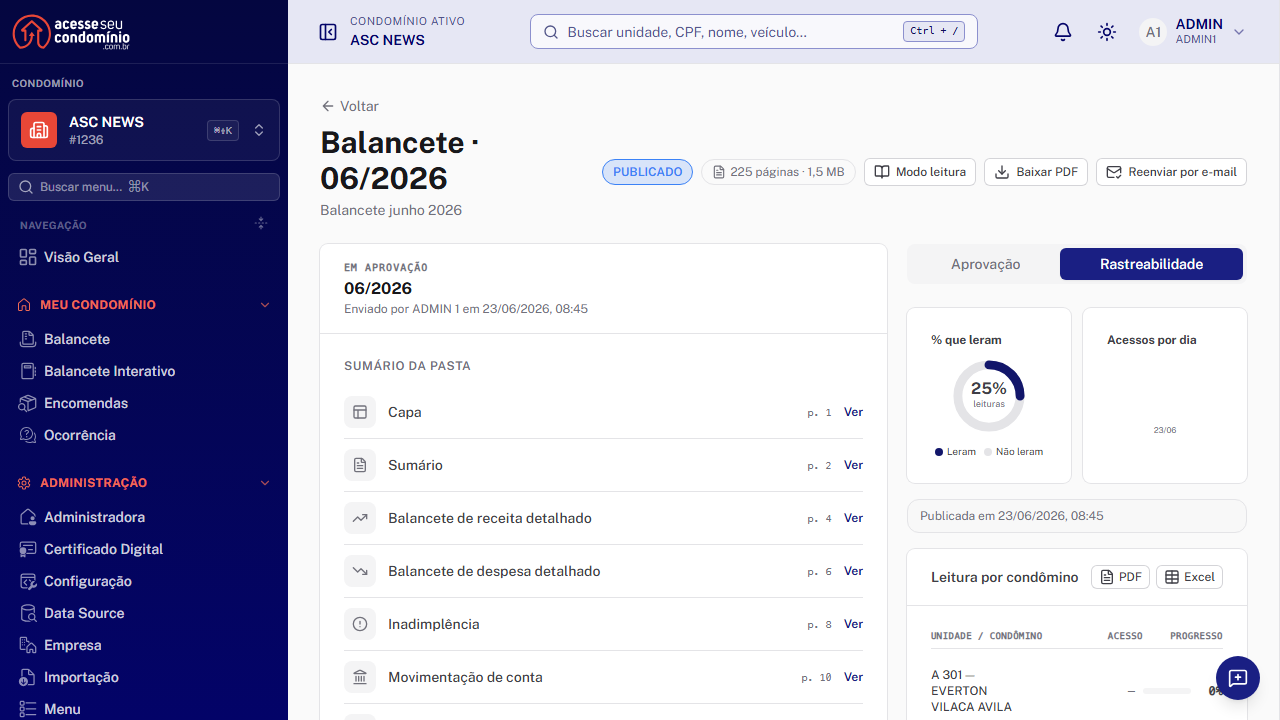Click the A1 user avatar
The width and height of the screenshot is (1280, 720).
[1153, 32]
